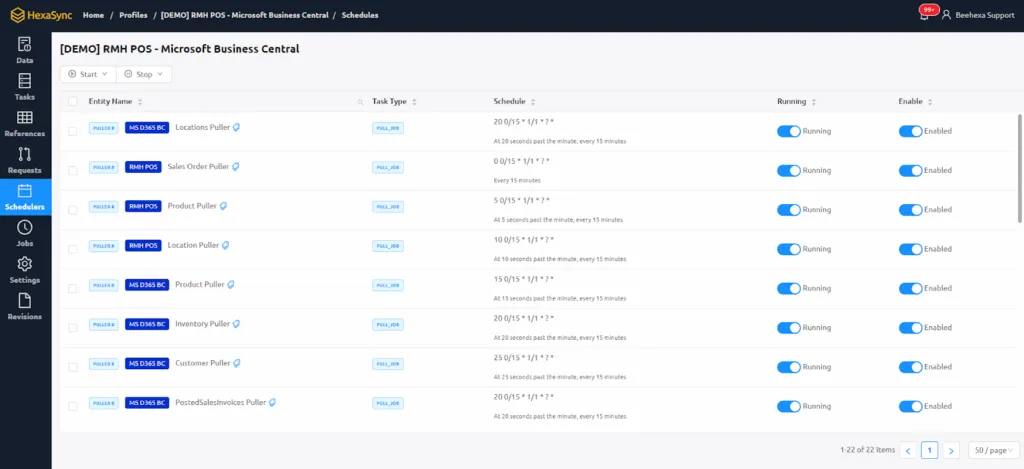Screen dimensions: 1024x469
Task: Disable Enabled switch for PostedSalesInvoices Puller
Action: coord(910,406)
